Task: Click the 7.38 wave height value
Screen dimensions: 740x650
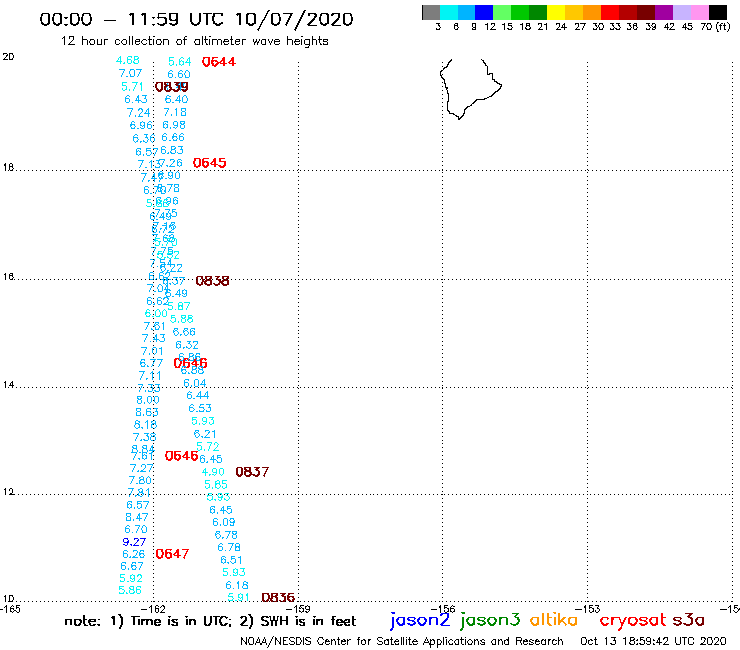Action: point(144,437)
